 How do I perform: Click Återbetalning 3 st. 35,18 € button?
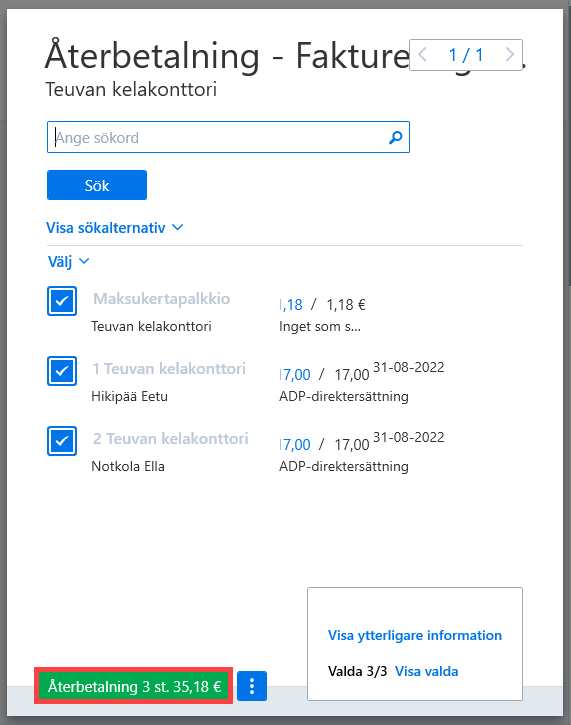coord(134,686)
